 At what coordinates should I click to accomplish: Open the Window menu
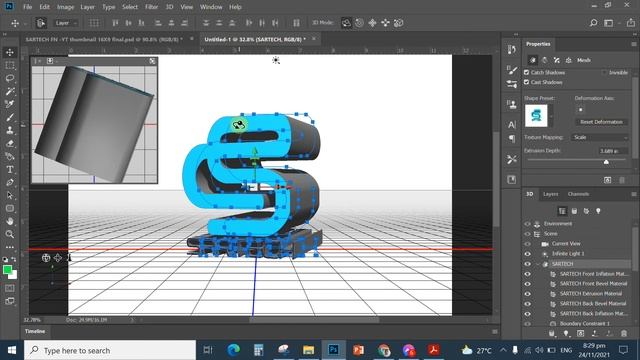(211, 7)
